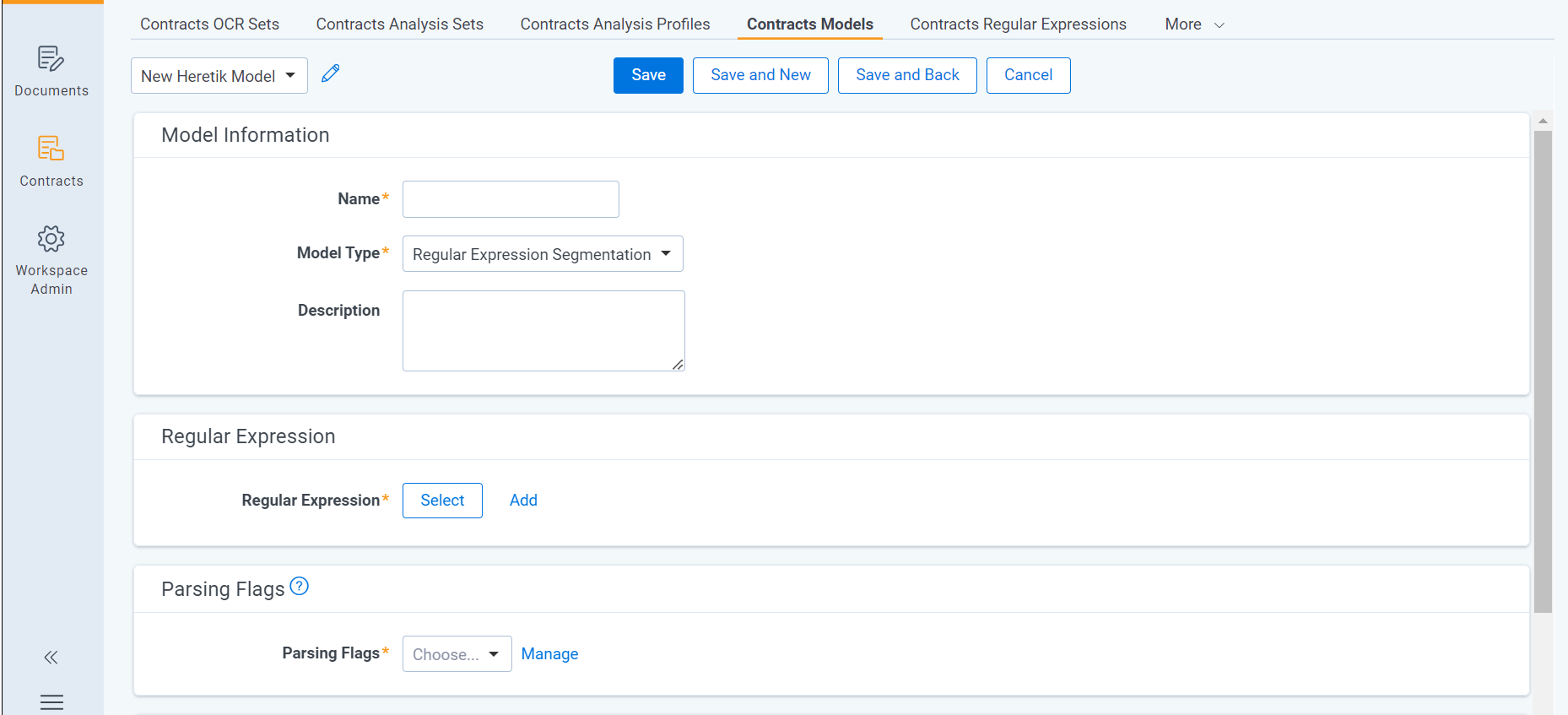Click Save and Back button
The image size is (1568, 715).
point(907,75)
